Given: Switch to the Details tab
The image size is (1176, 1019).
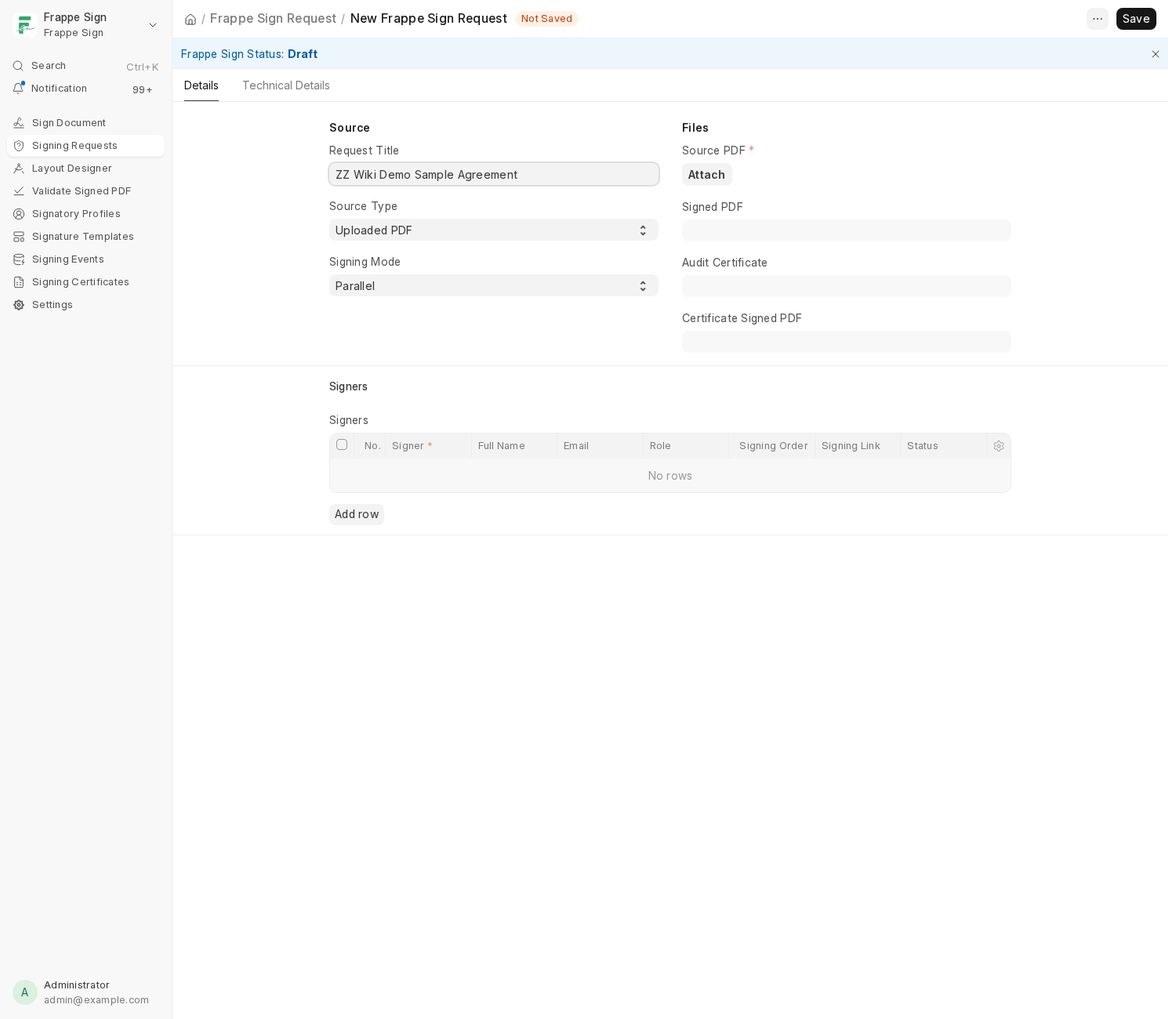Looking at the screenshot, I should tap(201, 85).
